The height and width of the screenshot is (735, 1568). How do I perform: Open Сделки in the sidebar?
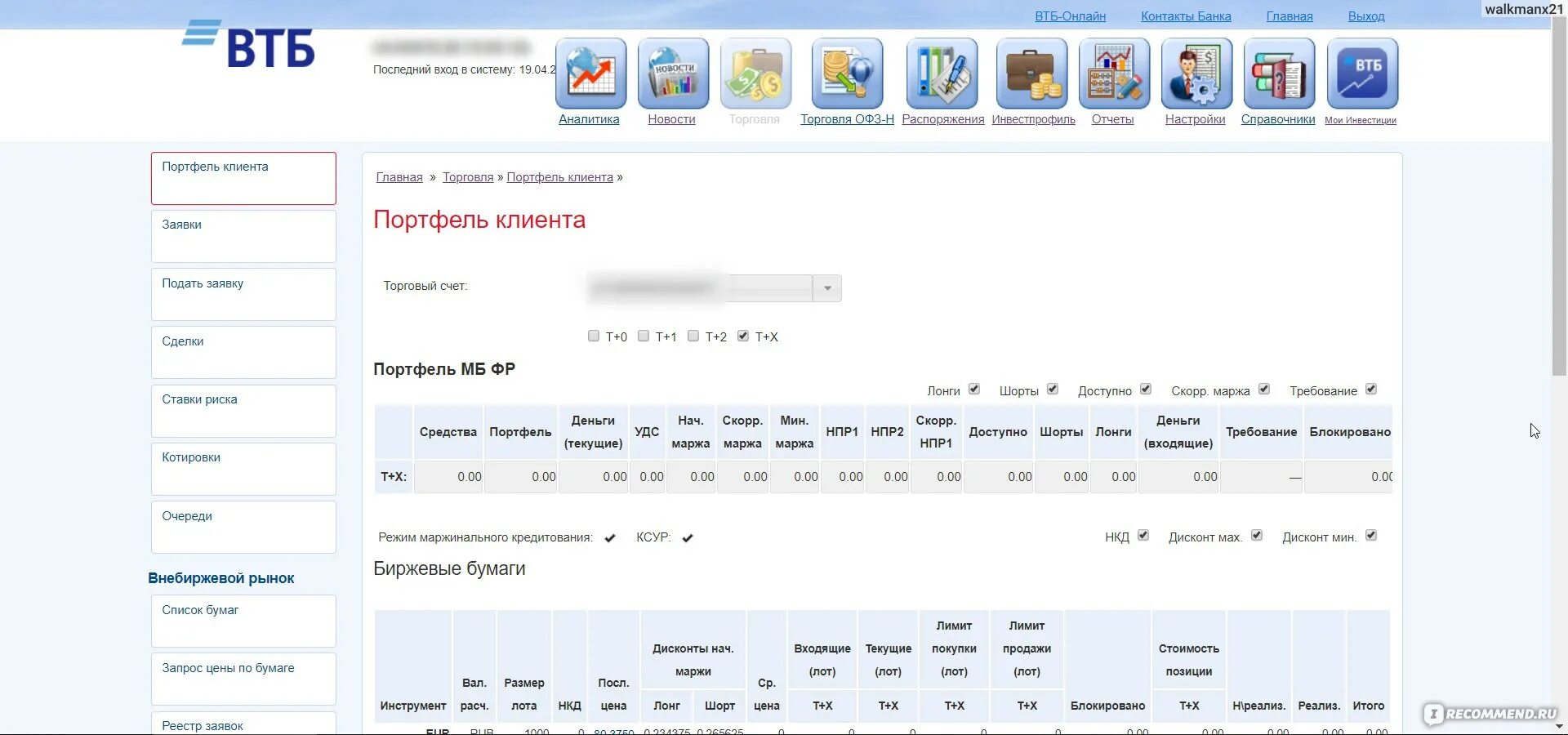coord(243,353)
